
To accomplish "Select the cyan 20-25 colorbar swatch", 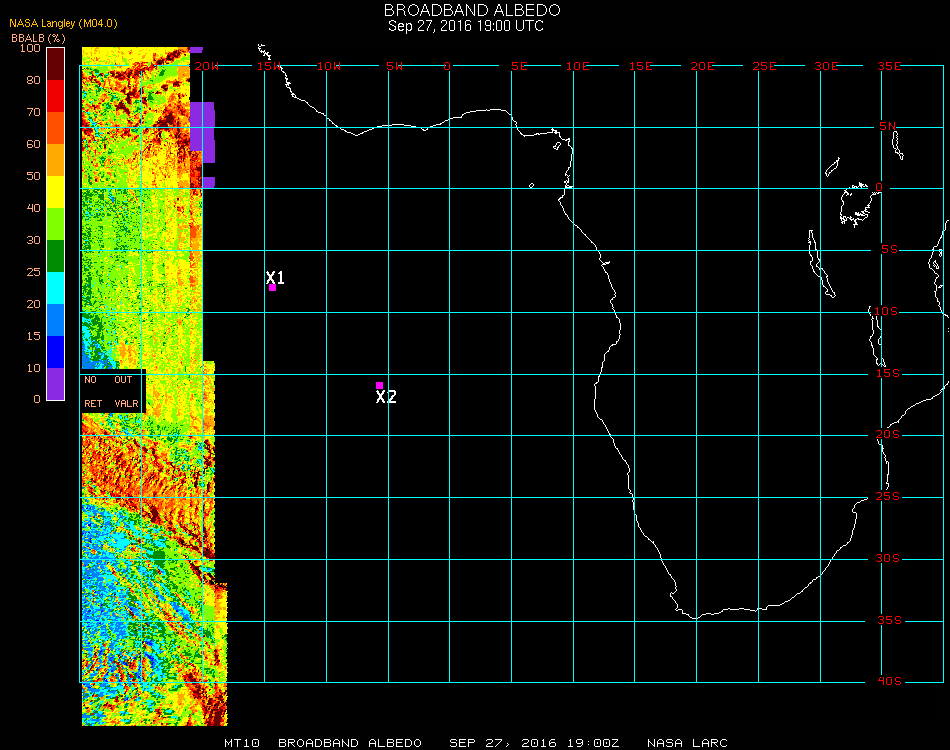I will (x=55, y=288).
